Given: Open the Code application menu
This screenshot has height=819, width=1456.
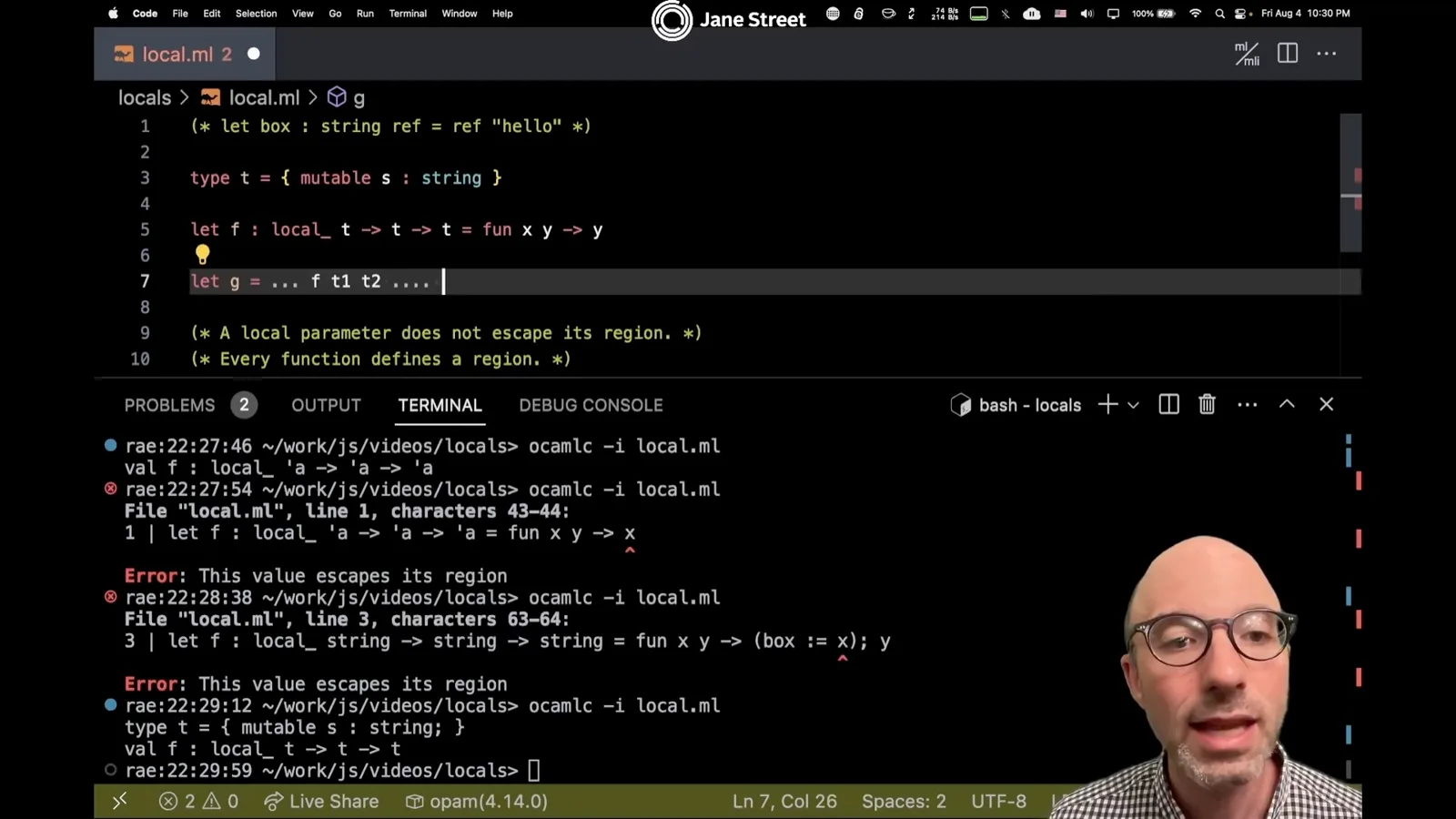Looking at the screenshot, I should click(x=145, y=14).
